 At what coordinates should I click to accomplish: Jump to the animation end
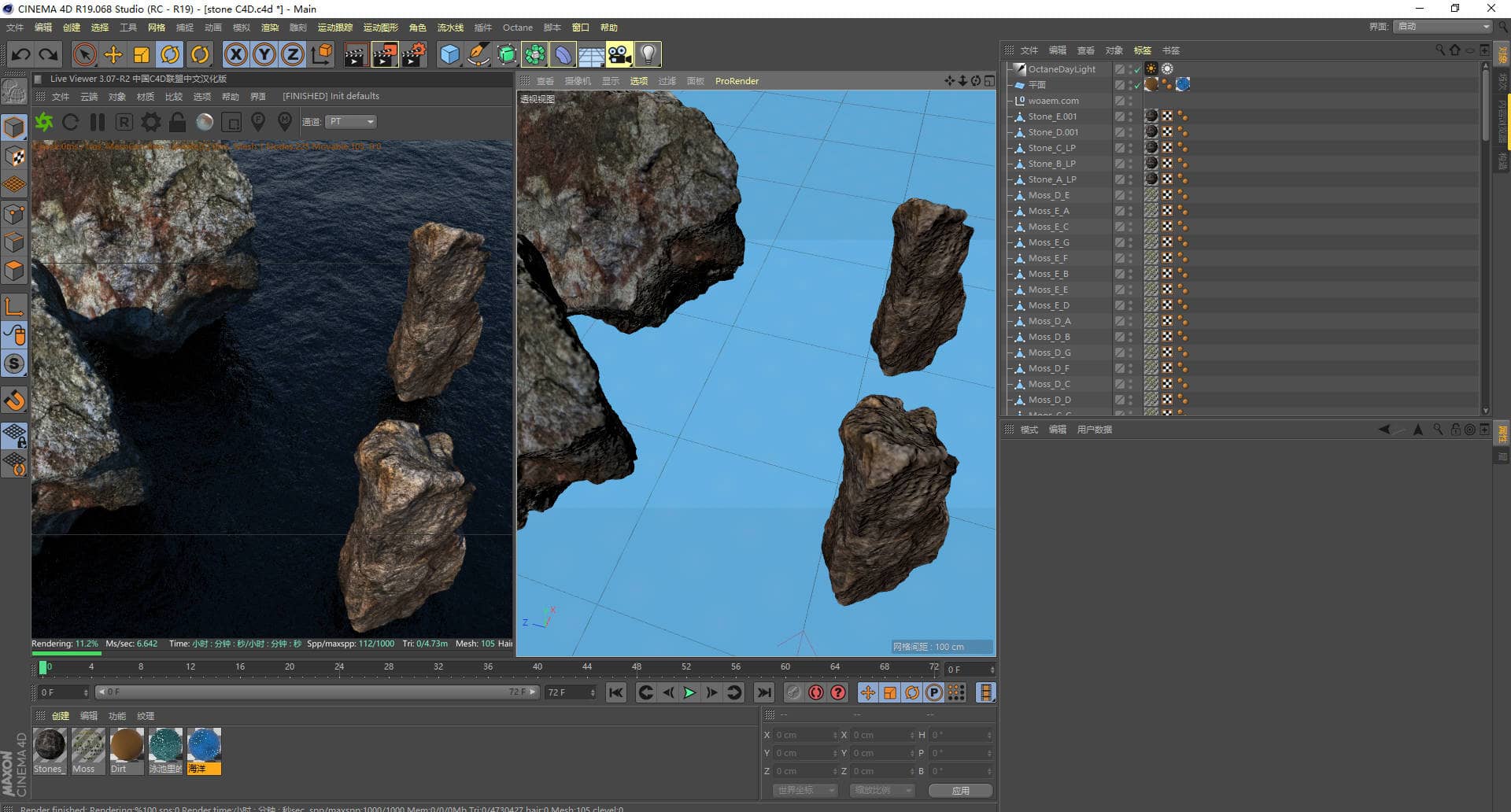(763, 692)
